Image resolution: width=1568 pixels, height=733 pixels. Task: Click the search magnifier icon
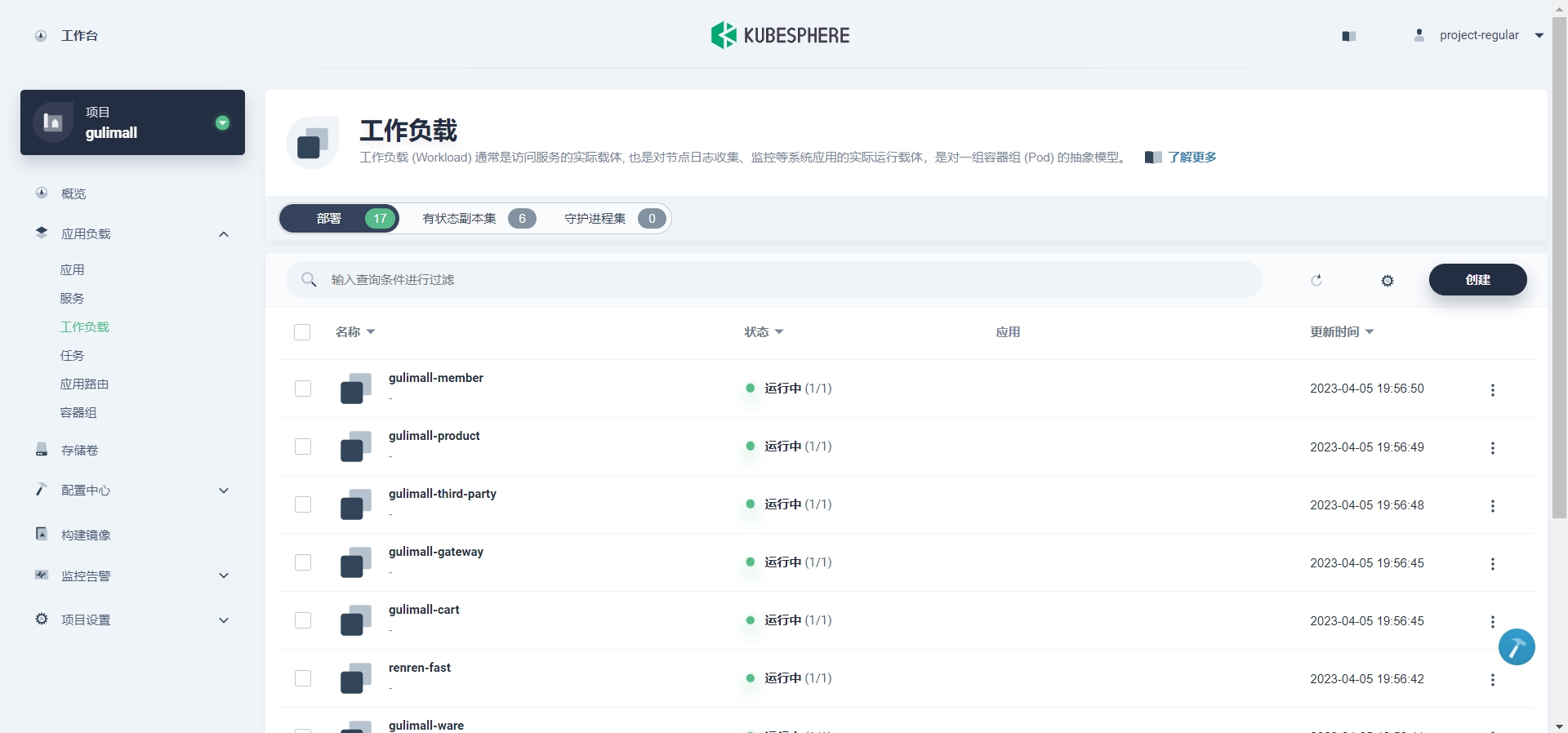click(309, 280)
